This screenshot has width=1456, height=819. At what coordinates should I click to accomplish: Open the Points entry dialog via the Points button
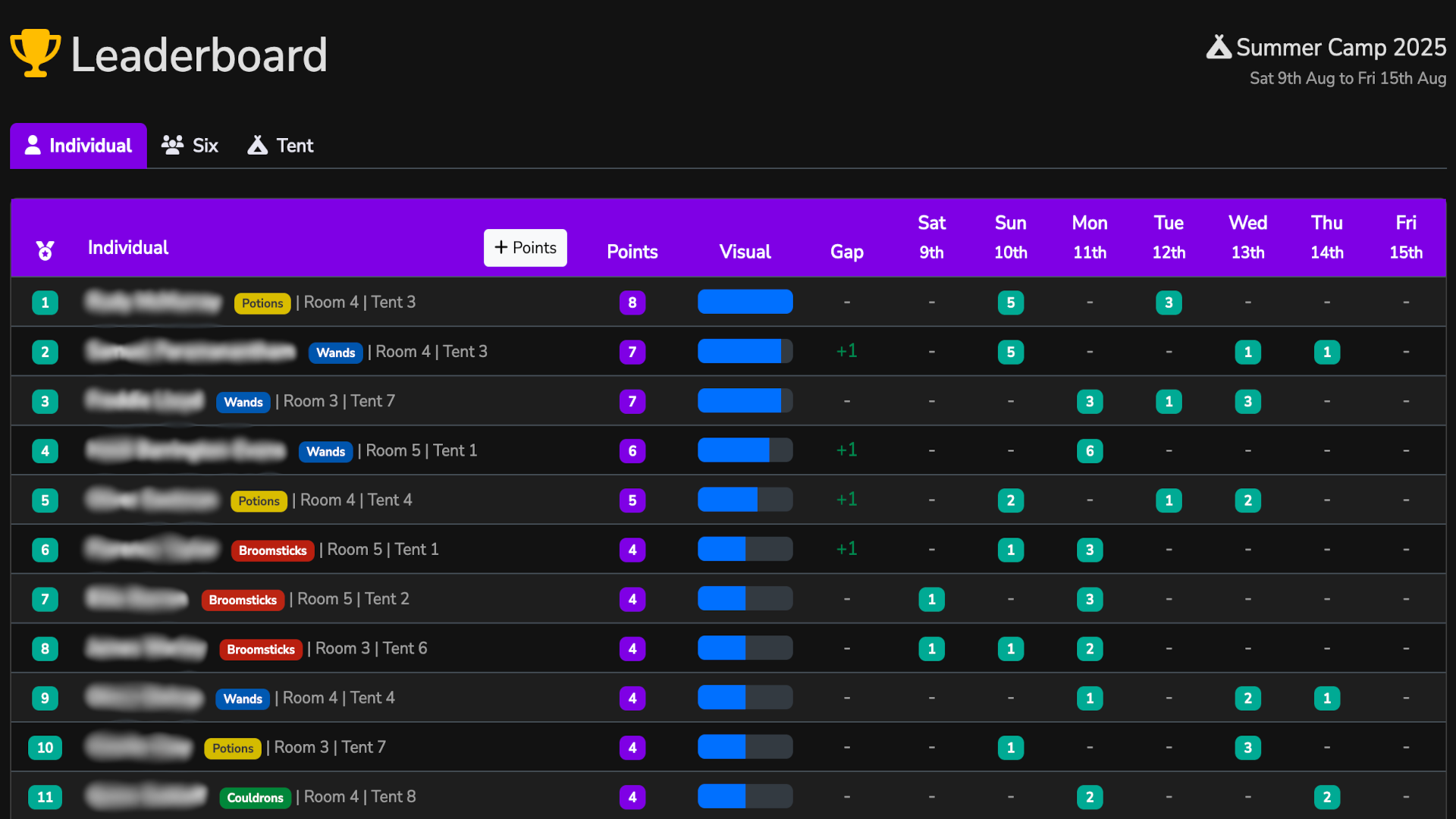525,247
